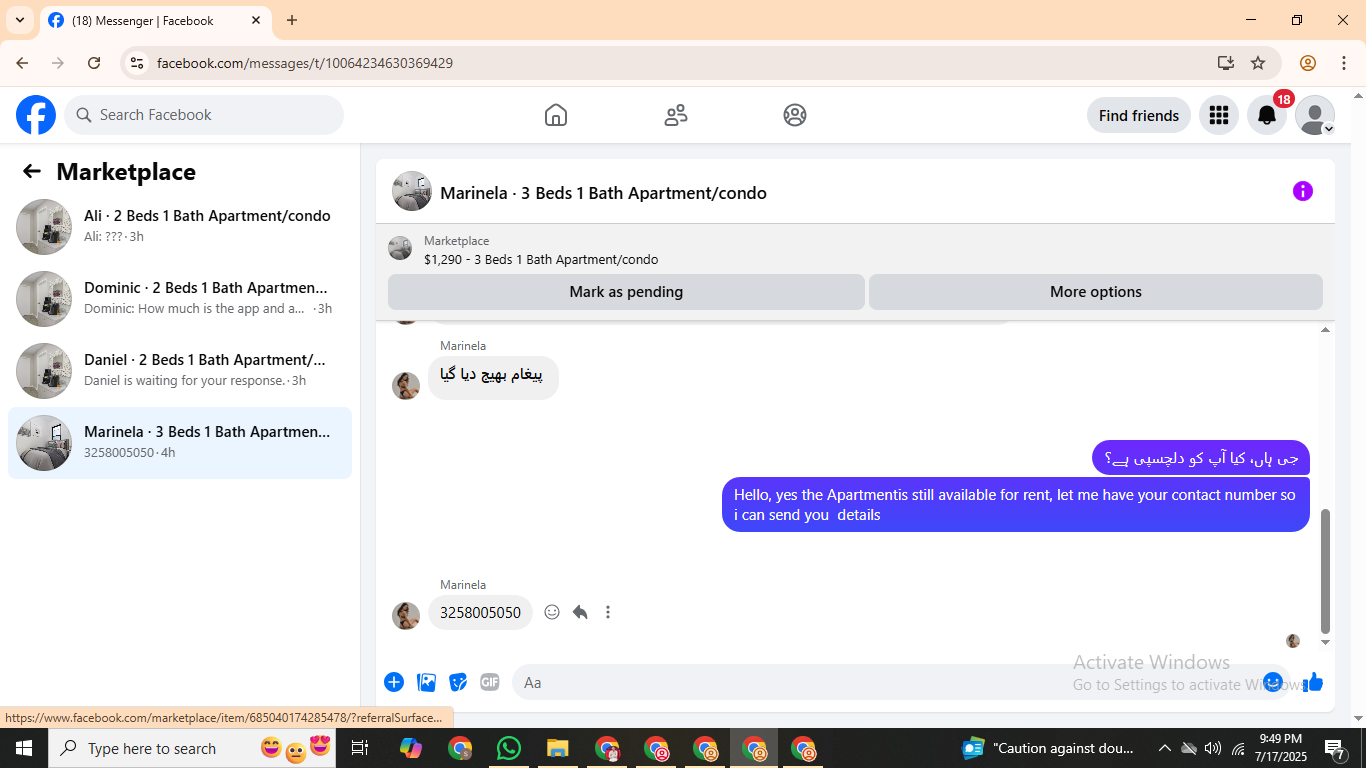Open a new browser tab
This screenshot has width=1366, height=768.
292,20
